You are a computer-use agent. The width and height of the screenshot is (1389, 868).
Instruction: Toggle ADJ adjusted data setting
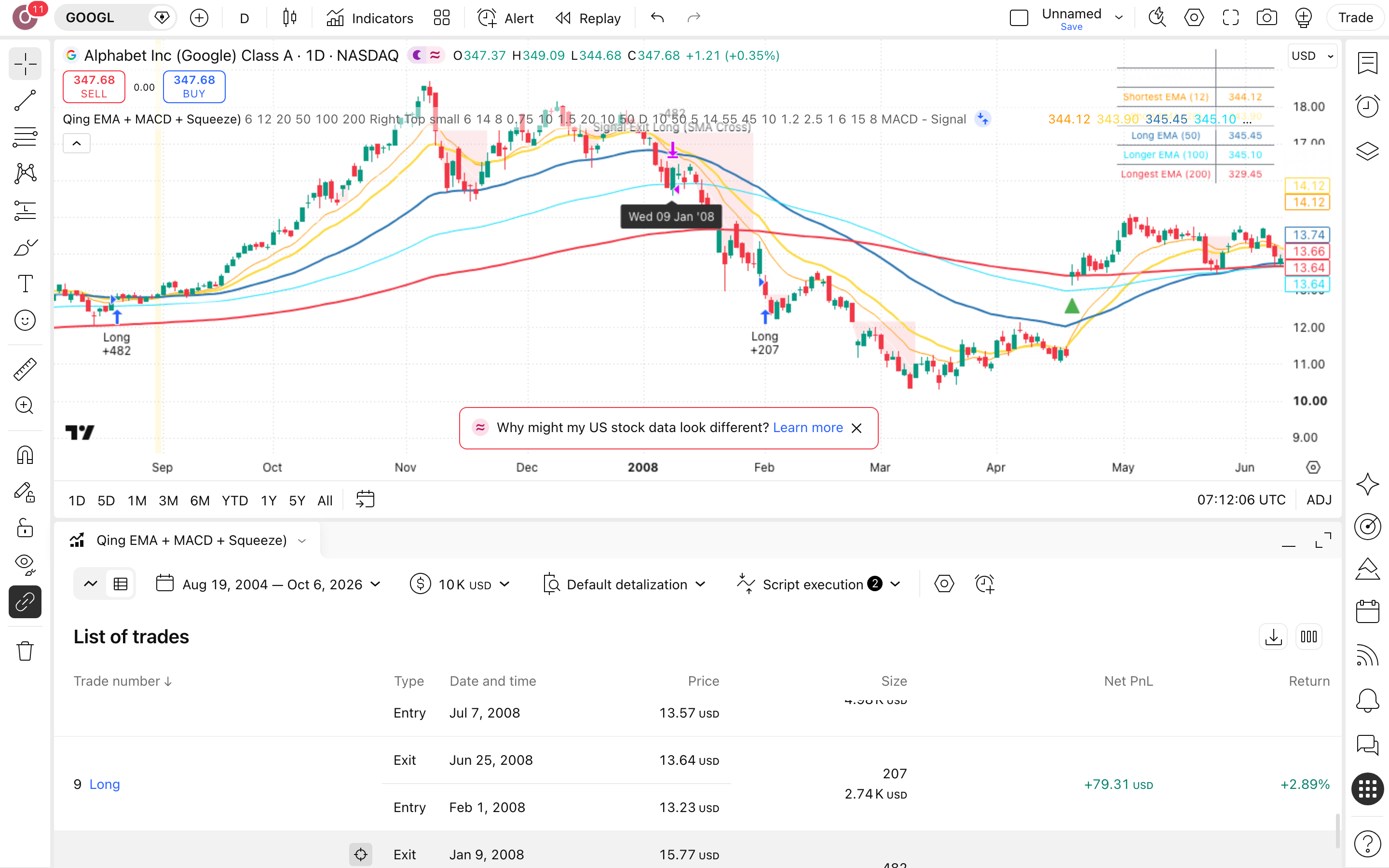pos(1319,500)
